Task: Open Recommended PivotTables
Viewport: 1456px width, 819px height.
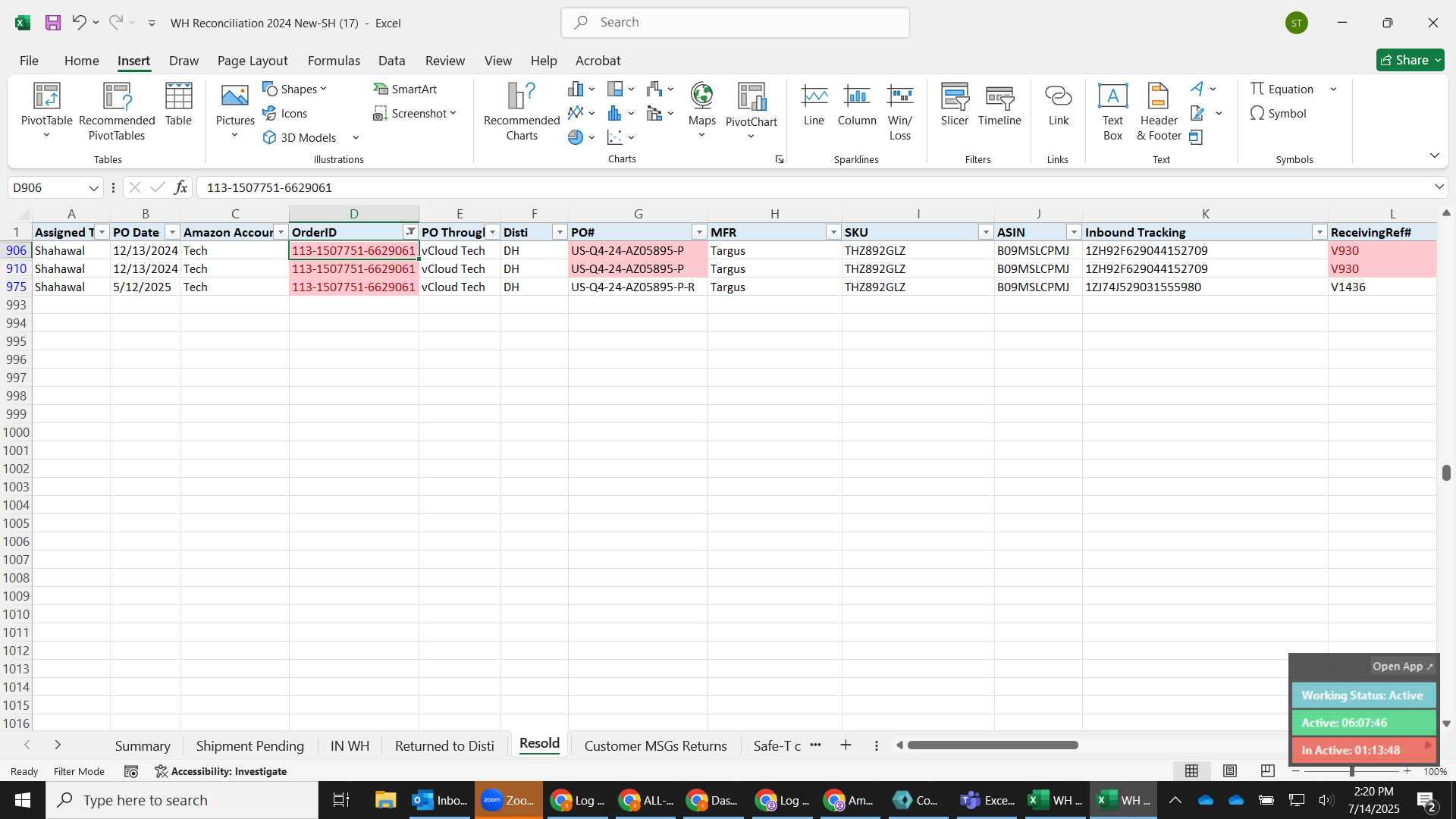Action: 117,111
